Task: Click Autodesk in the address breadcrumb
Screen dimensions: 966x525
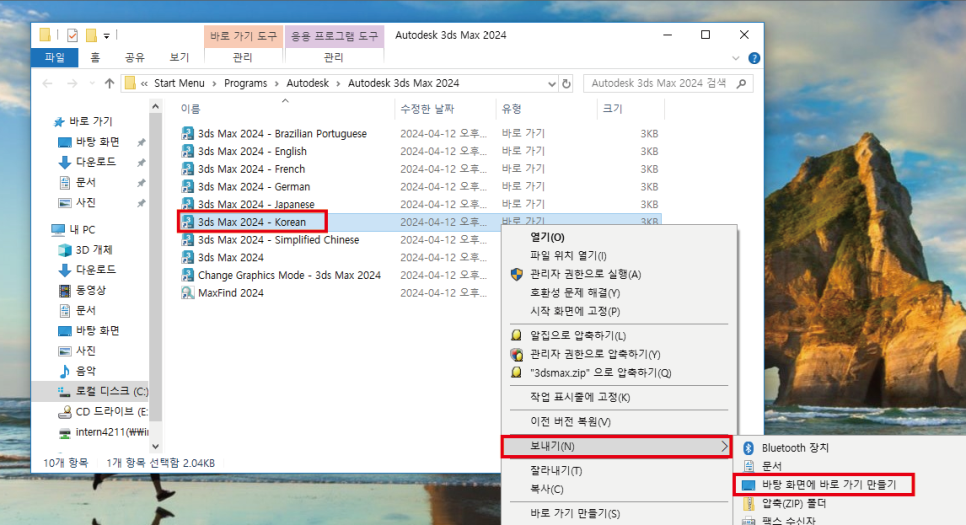Action: click(x=307, y=83)
